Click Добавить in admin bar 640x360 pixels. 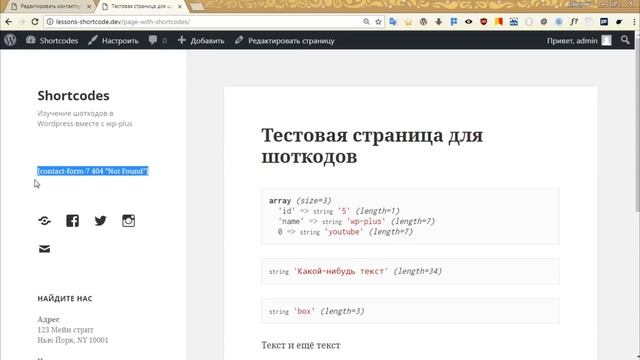coord(201,40)
